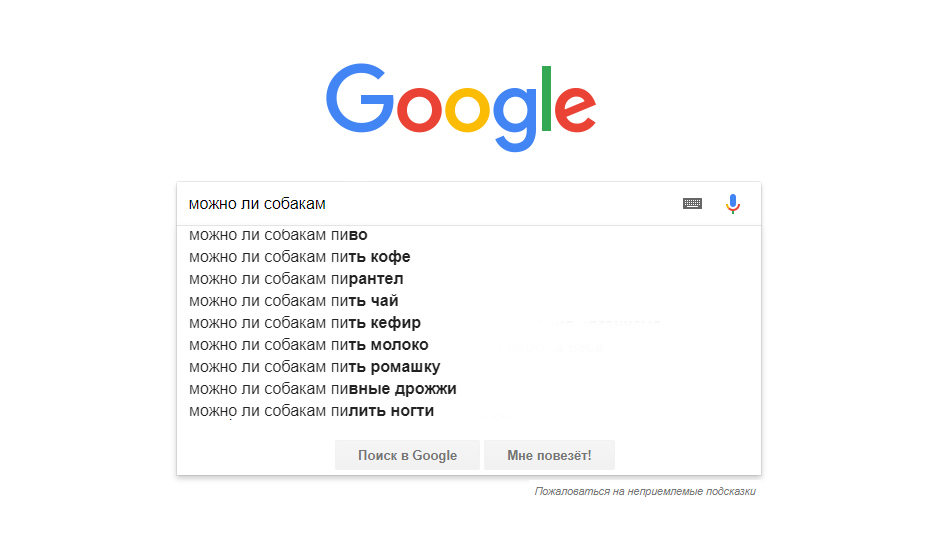Select the 'пить молоко' suggestion

308,345
